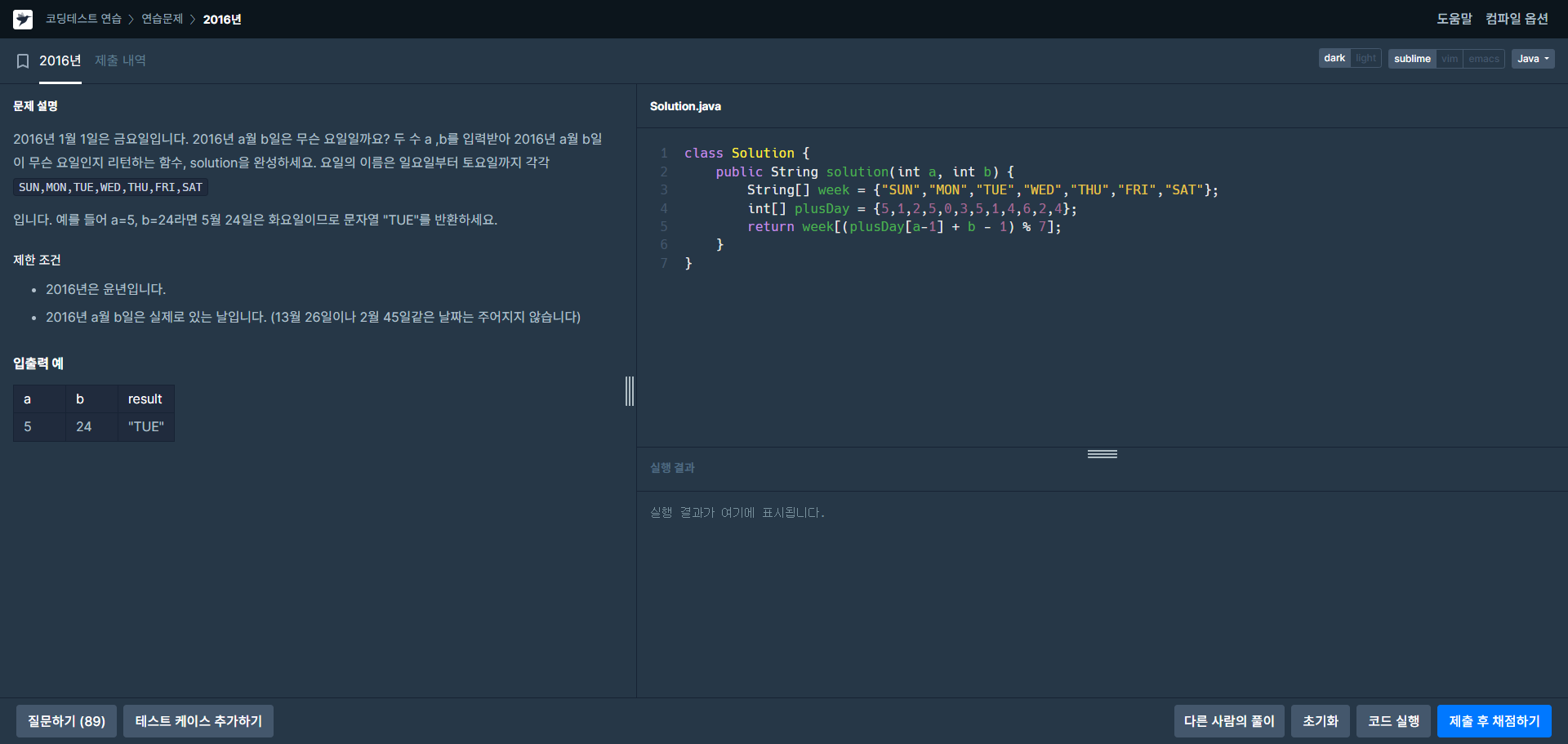Open 컴파일 옵션 compile options
The image size is (1568, 744).
1517,19
